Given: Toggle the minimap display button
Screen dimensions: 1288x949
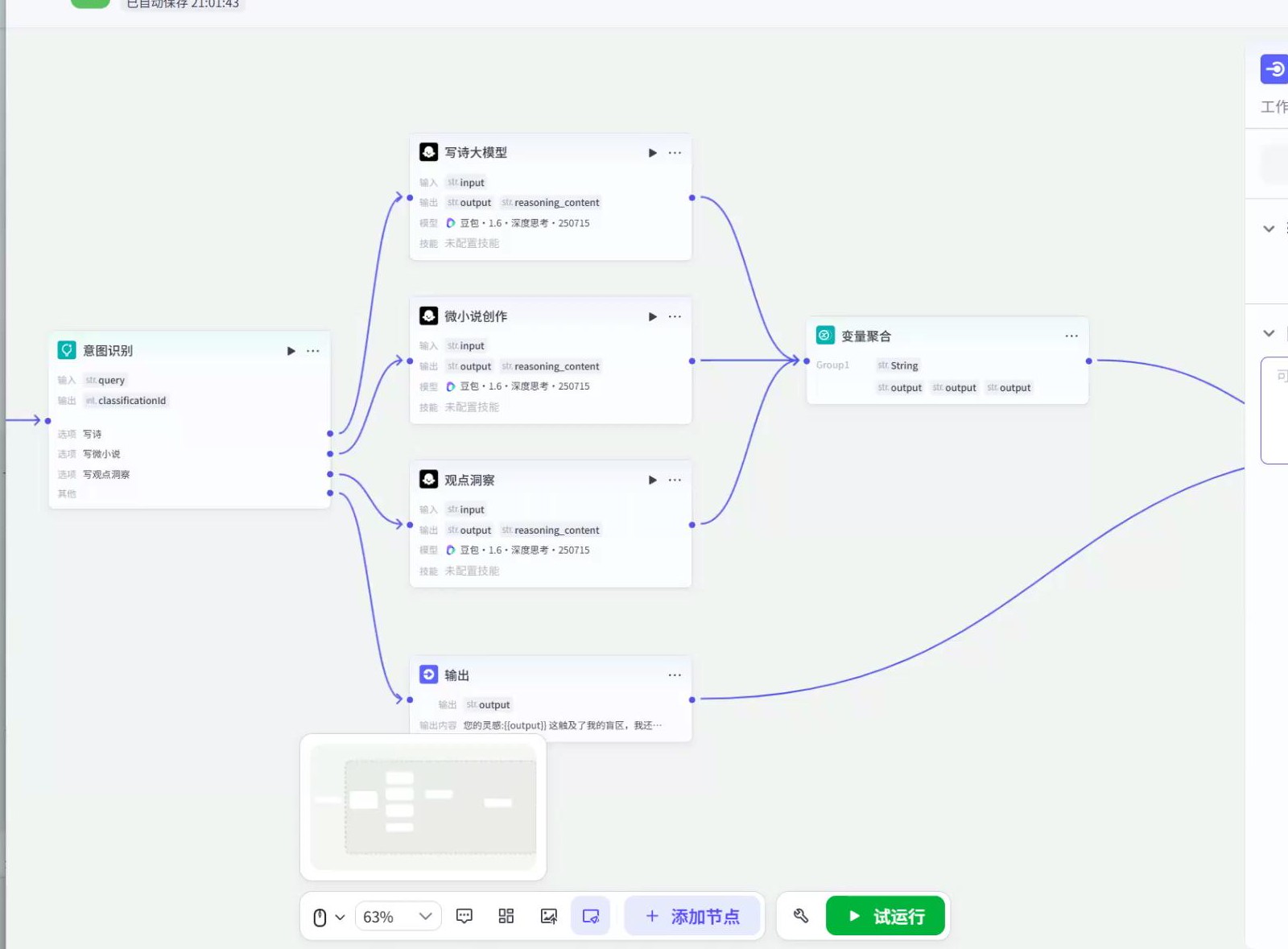Looking at the screenshot, I should coord(591,916).
